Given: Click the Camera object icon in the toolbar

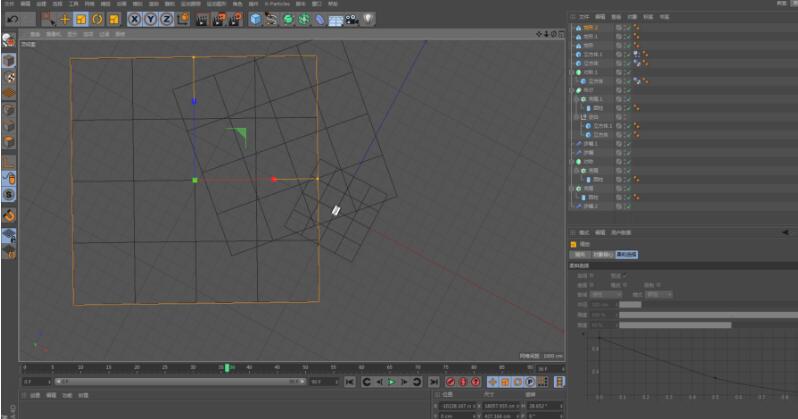Looking at the screenshot, I should tap(352, 18).
